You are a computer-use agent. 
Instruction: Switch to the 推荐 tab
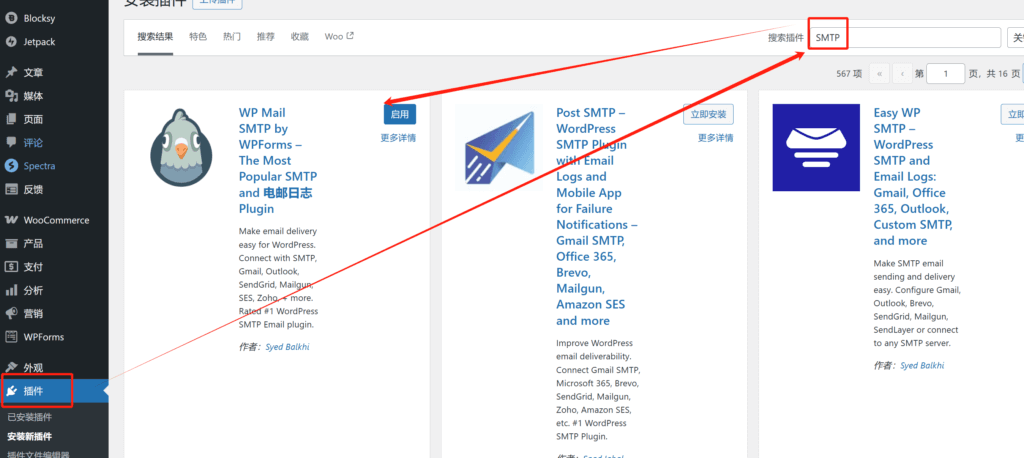[x=266, y=37]
